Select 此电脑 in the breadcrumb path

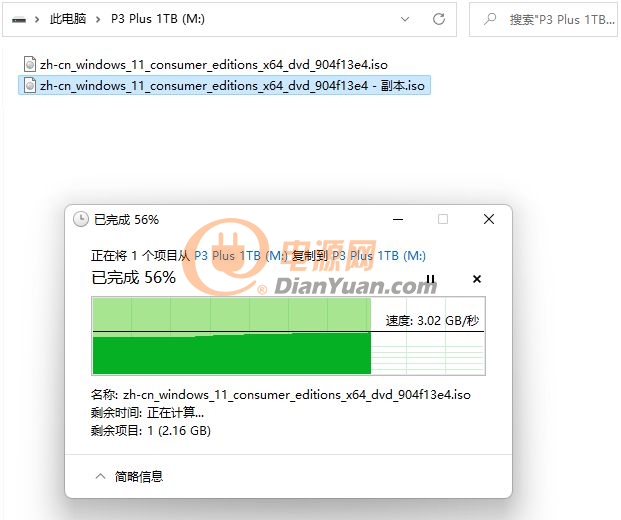pos(68,19)
